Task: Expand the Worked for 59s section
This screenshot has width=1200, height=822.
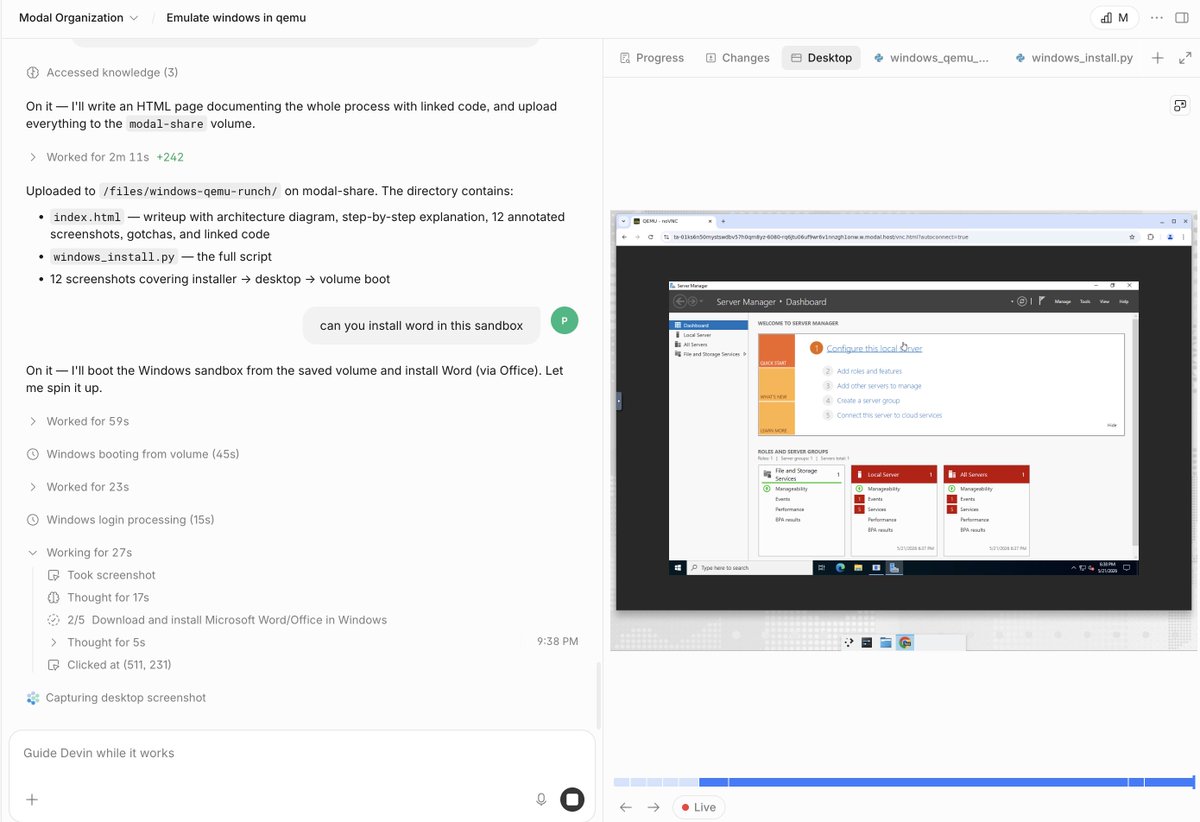Action: pyautogui.click(x=77, y=421)
